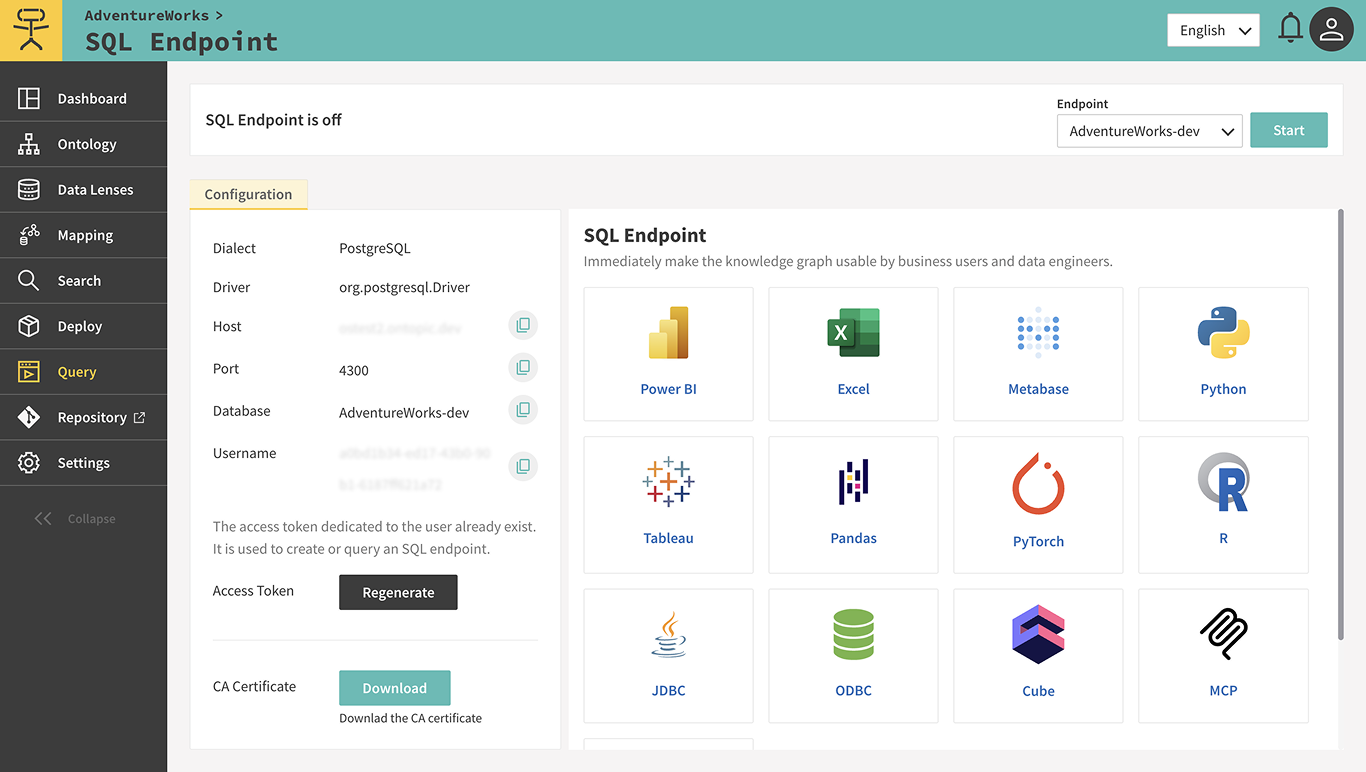Open the Tableau connector card
This screenshot has height=772, width=1366.
pyautogui.click(x=668, y=505)
